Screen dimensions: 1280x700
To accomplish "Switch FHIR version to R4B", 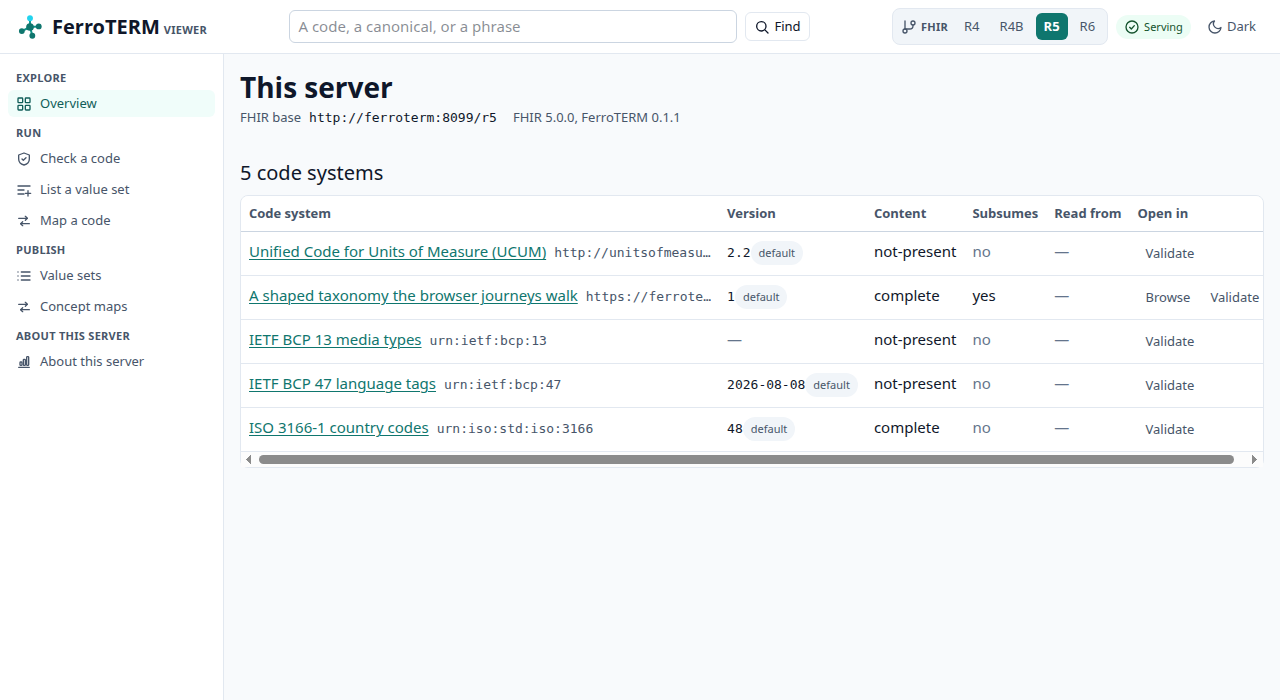I will [x=1011, y=27].
